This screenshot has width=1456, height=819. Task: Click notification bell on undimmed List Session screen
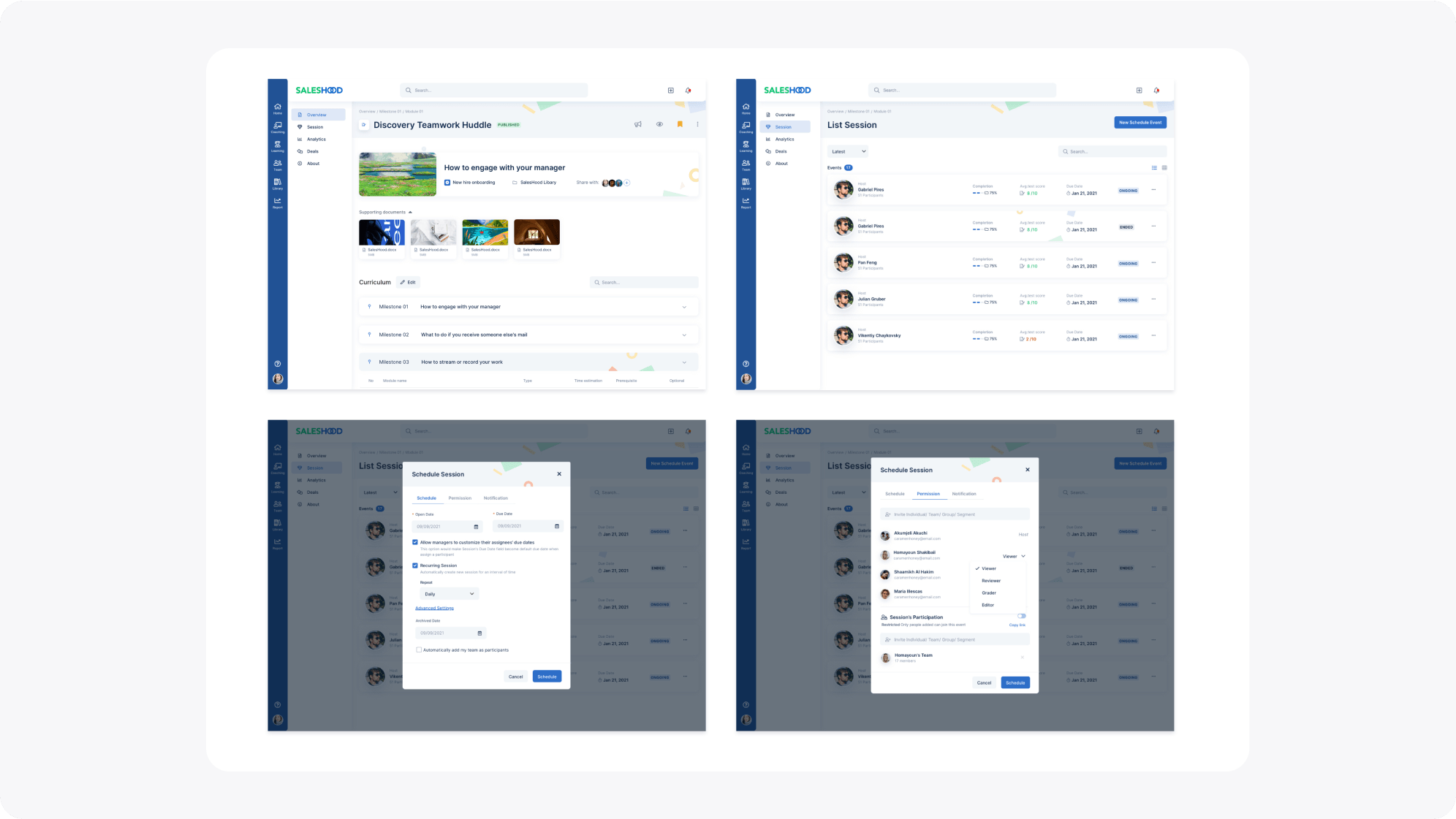click(x=1156, y=91)
